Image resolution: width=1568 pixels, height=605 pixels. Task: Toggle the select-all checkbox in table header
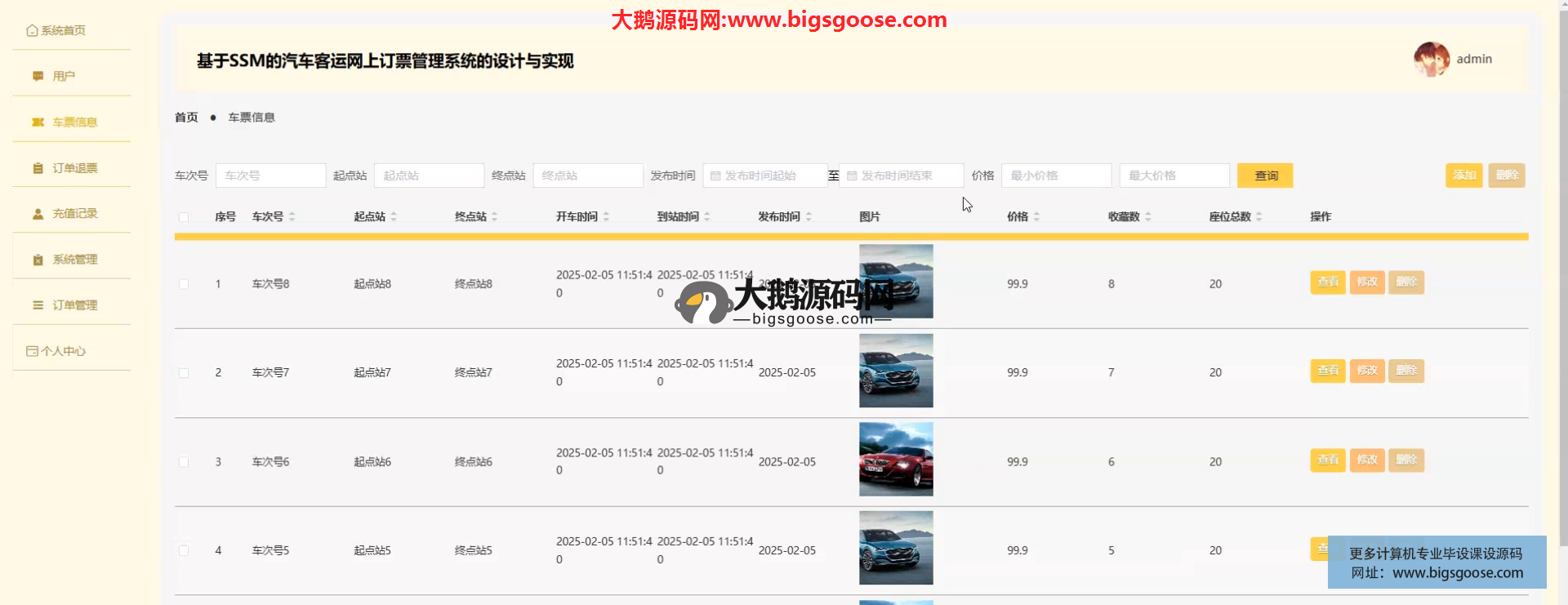click(184, 217)
